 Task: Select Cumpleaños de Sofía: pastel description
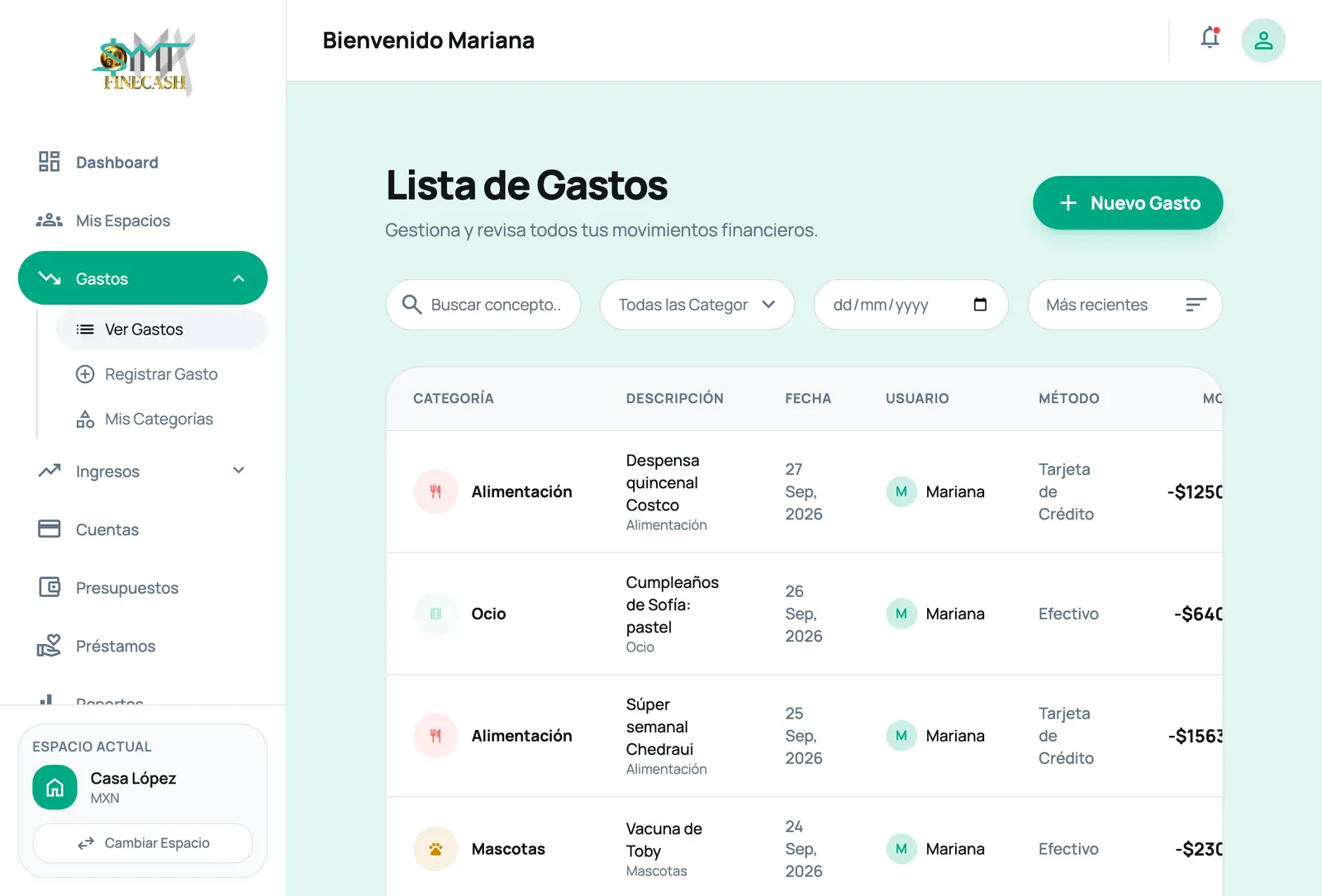(x=673, y=604)
